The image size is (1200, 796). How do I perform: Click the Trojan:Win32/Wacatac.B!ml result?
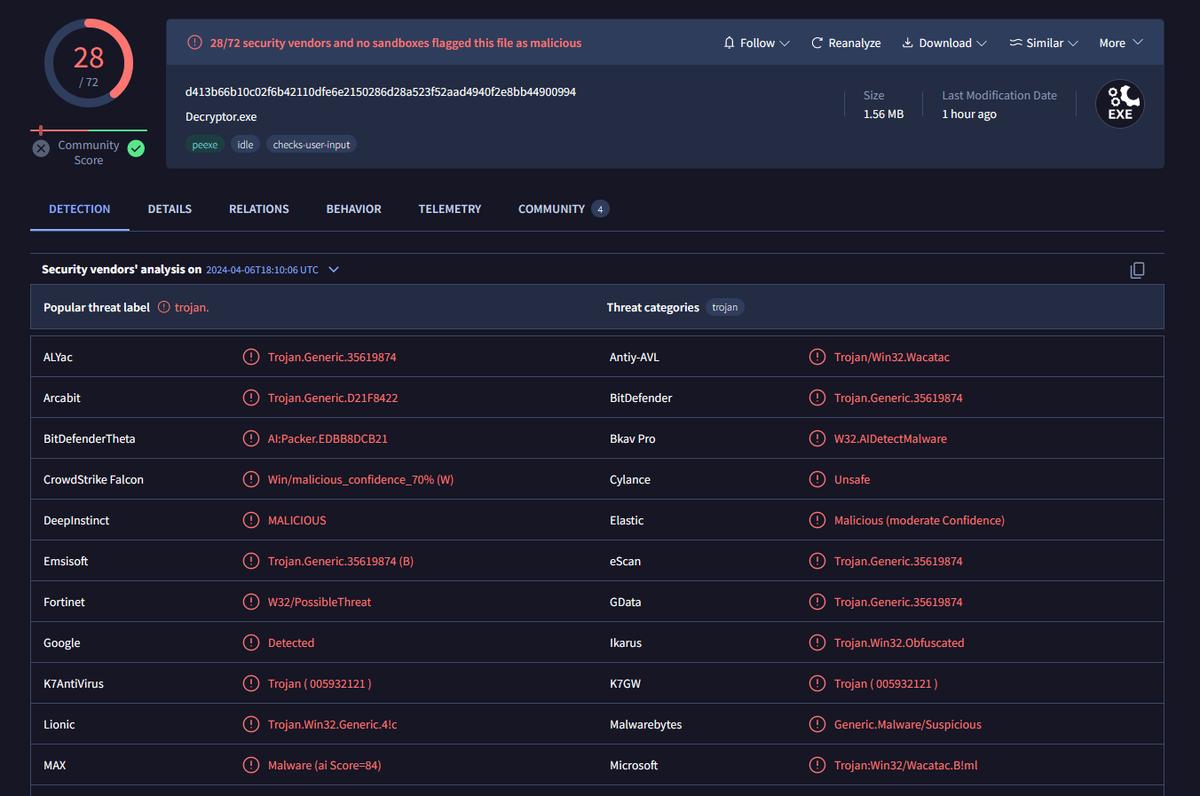906,766
